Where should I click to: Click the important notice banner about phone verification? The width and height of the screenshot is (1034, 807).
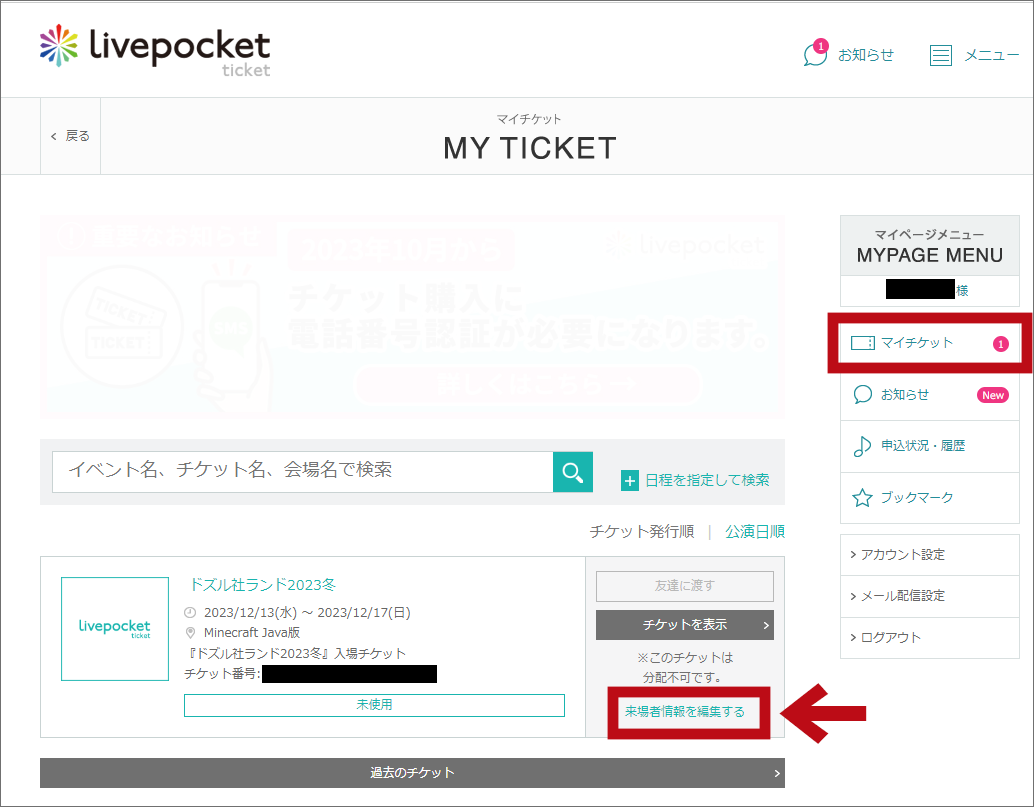[412, 317]
